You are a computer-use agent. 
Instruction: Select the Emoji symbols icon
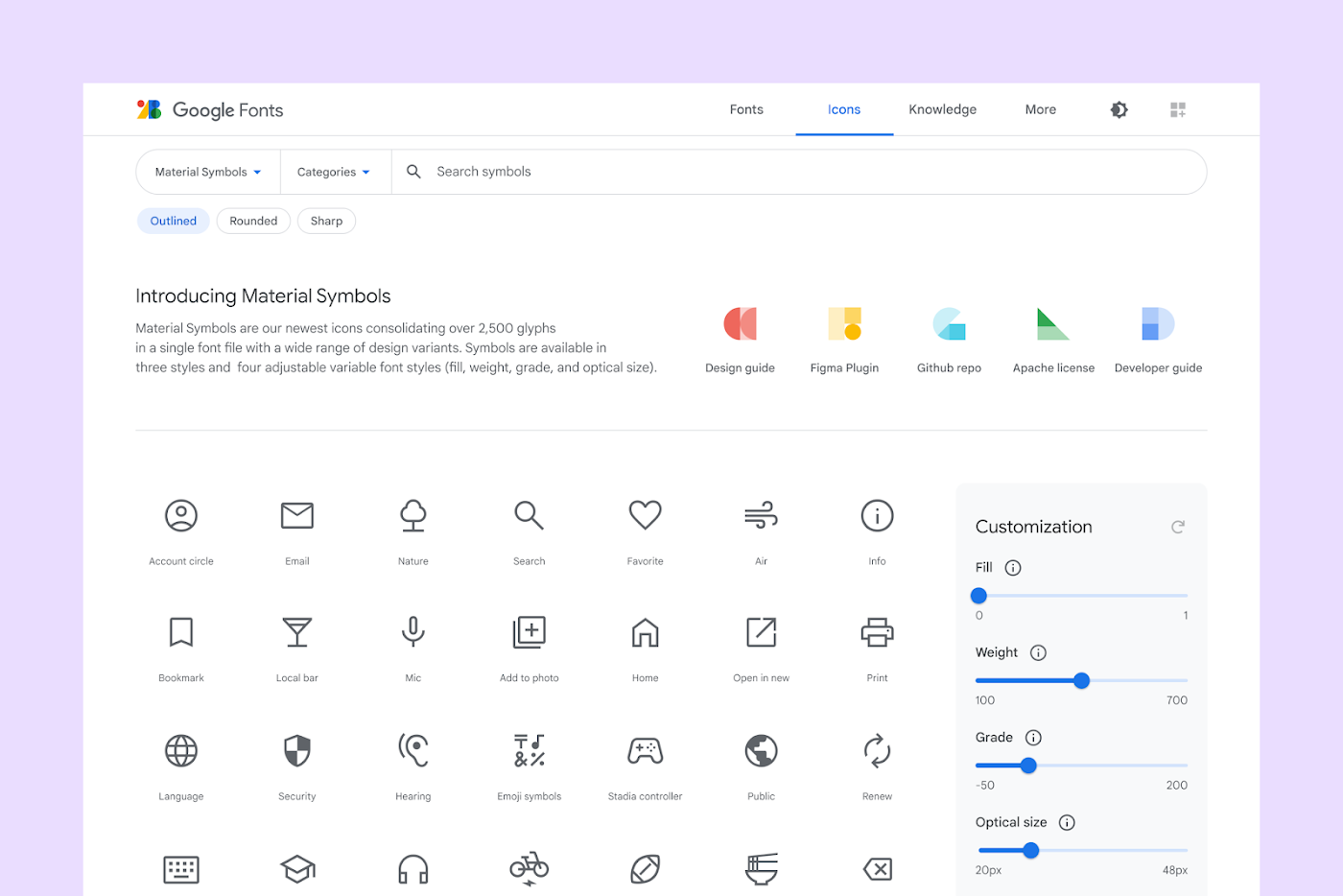point(529,750)
